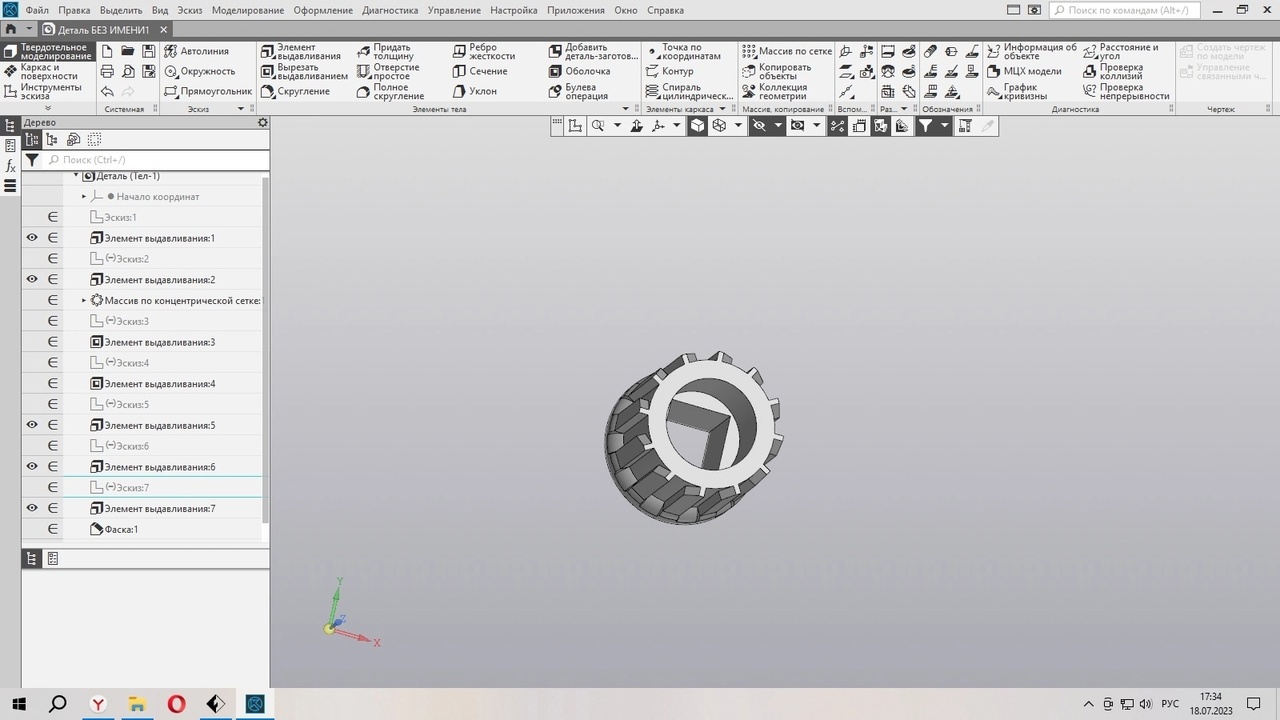Toggle visibility of Элемент выдавливания:5
1280x720 pixels.
click(32, 425)
